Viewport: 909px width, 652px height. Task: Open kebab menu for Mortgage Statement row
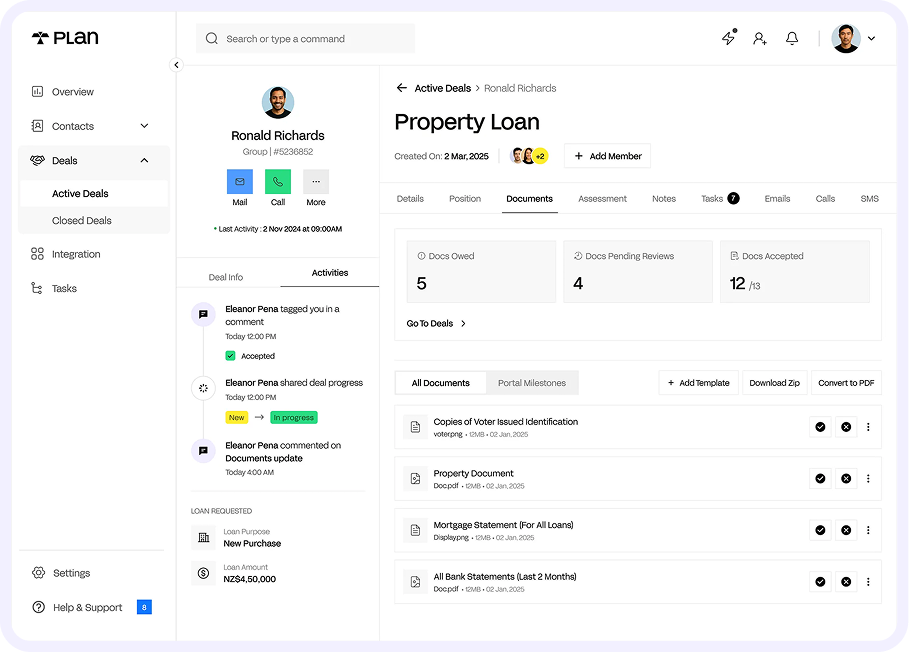point(868,530)
